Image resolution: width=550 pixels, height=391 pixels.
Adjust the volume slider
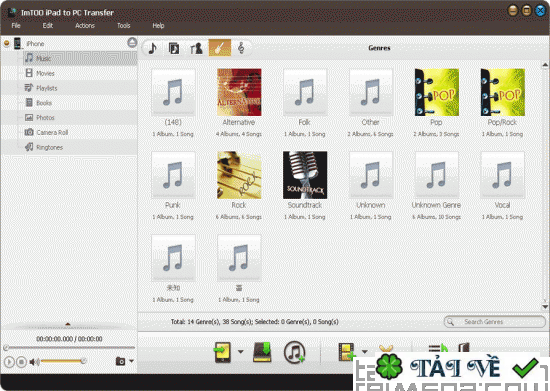coord(63,361)
